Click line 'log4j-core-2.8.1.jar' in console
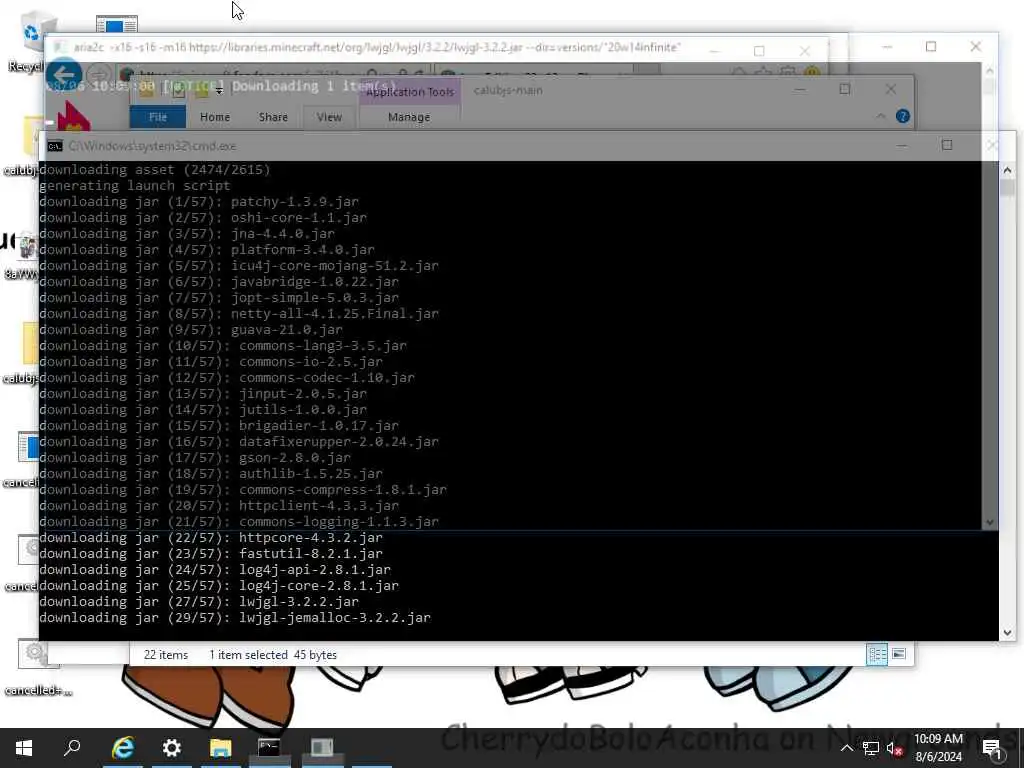This screenshot has width=1024, height=768. point(219,585)
